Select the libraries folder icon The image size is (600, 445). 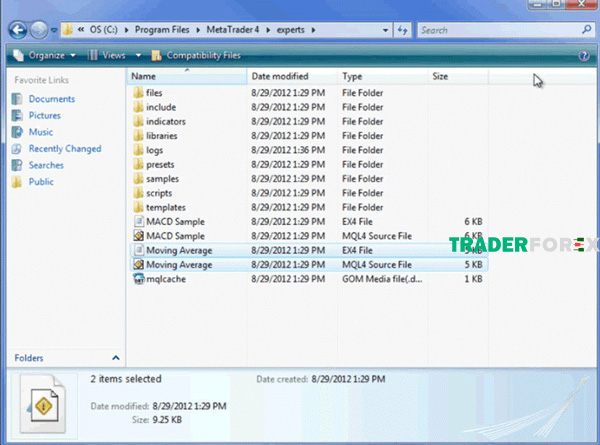[138, 135]
